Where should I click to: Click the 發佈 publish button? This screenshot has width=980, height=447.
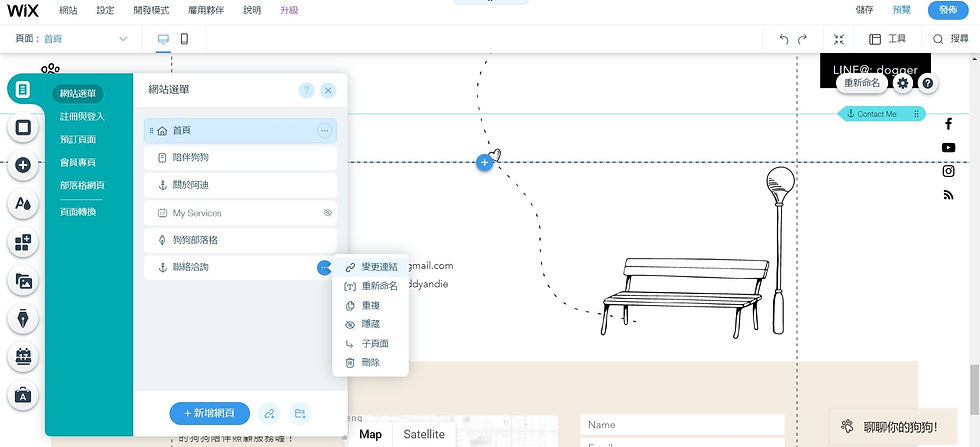(948, 10)
